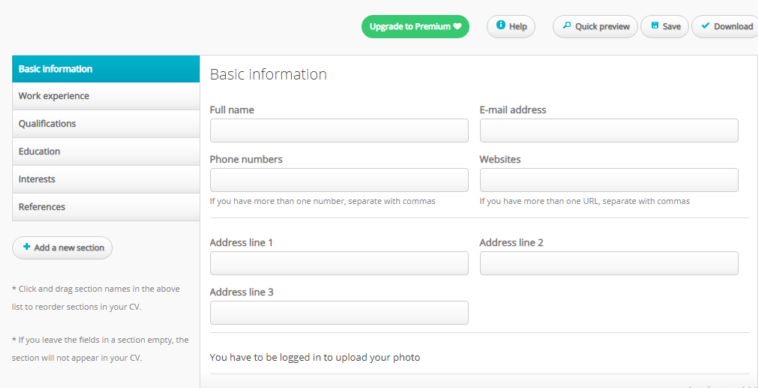The image size is (758, 388).
Task: Focus the Phone numbers text box
Action: coord(339,180)
